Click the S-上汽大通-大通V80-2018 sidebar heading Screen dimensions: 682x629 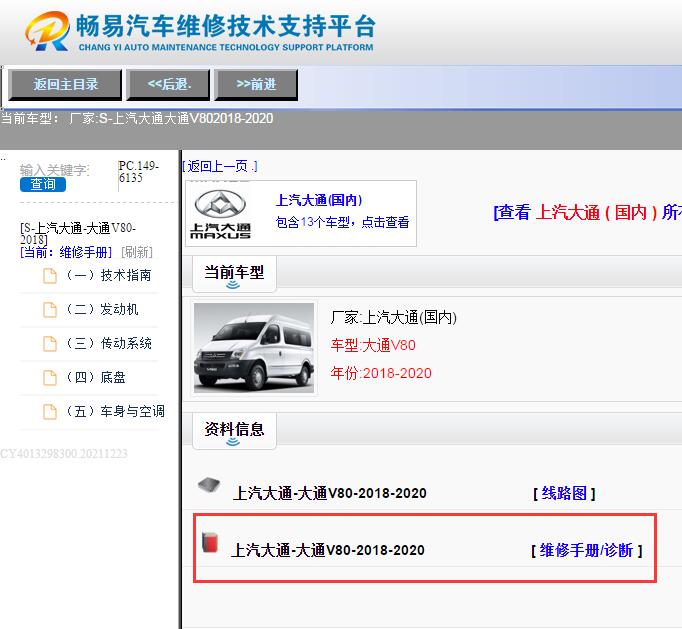click(78, 234)
